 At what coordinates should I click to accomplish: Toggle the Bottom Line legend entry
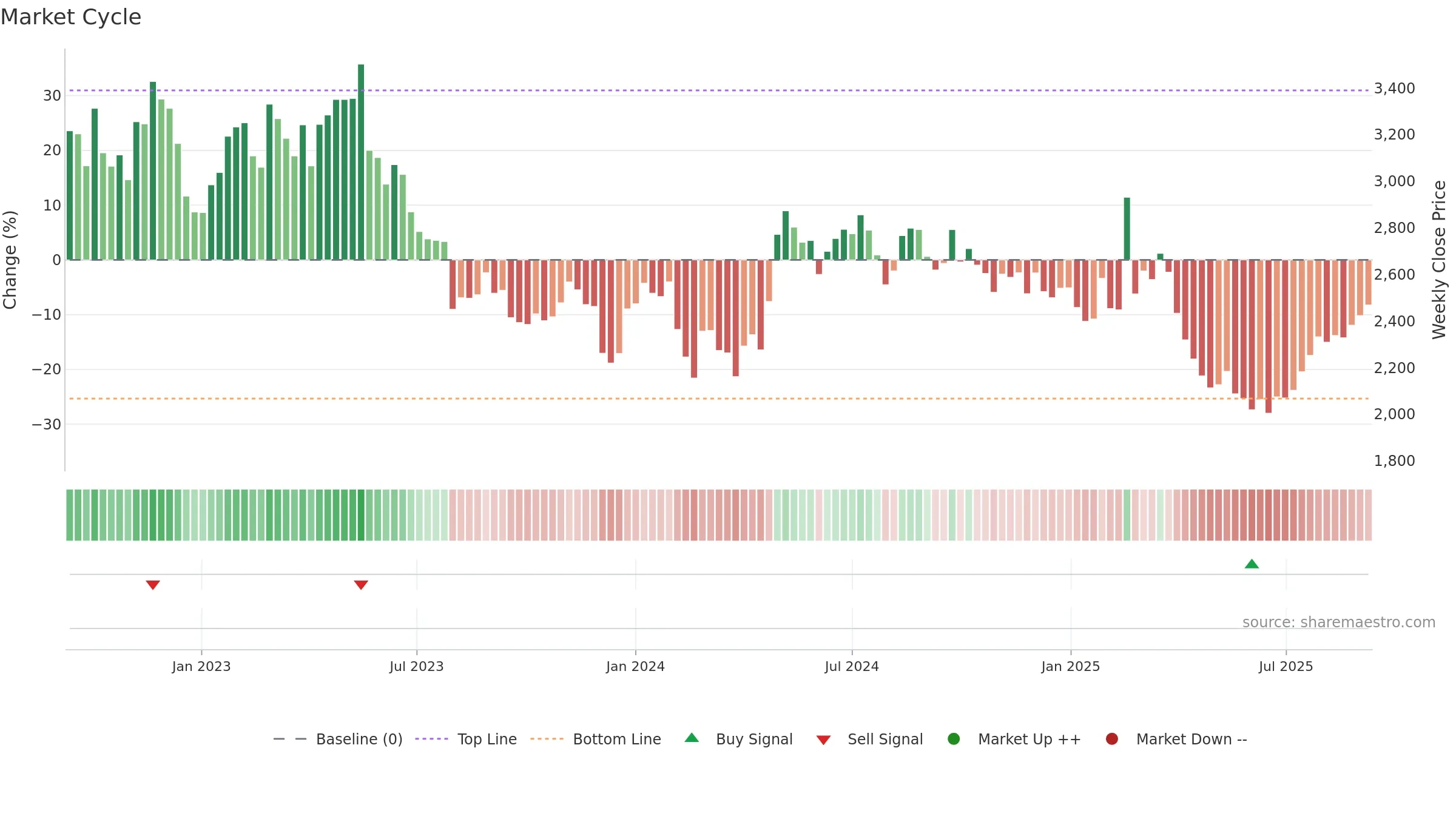[x=596, y=739]
